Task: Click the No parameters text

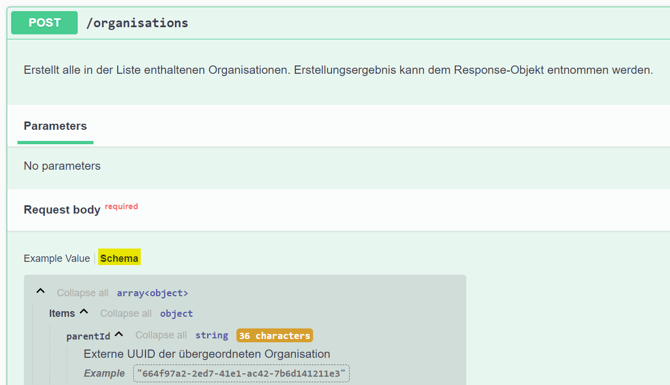Action: [x=62, y=166]
